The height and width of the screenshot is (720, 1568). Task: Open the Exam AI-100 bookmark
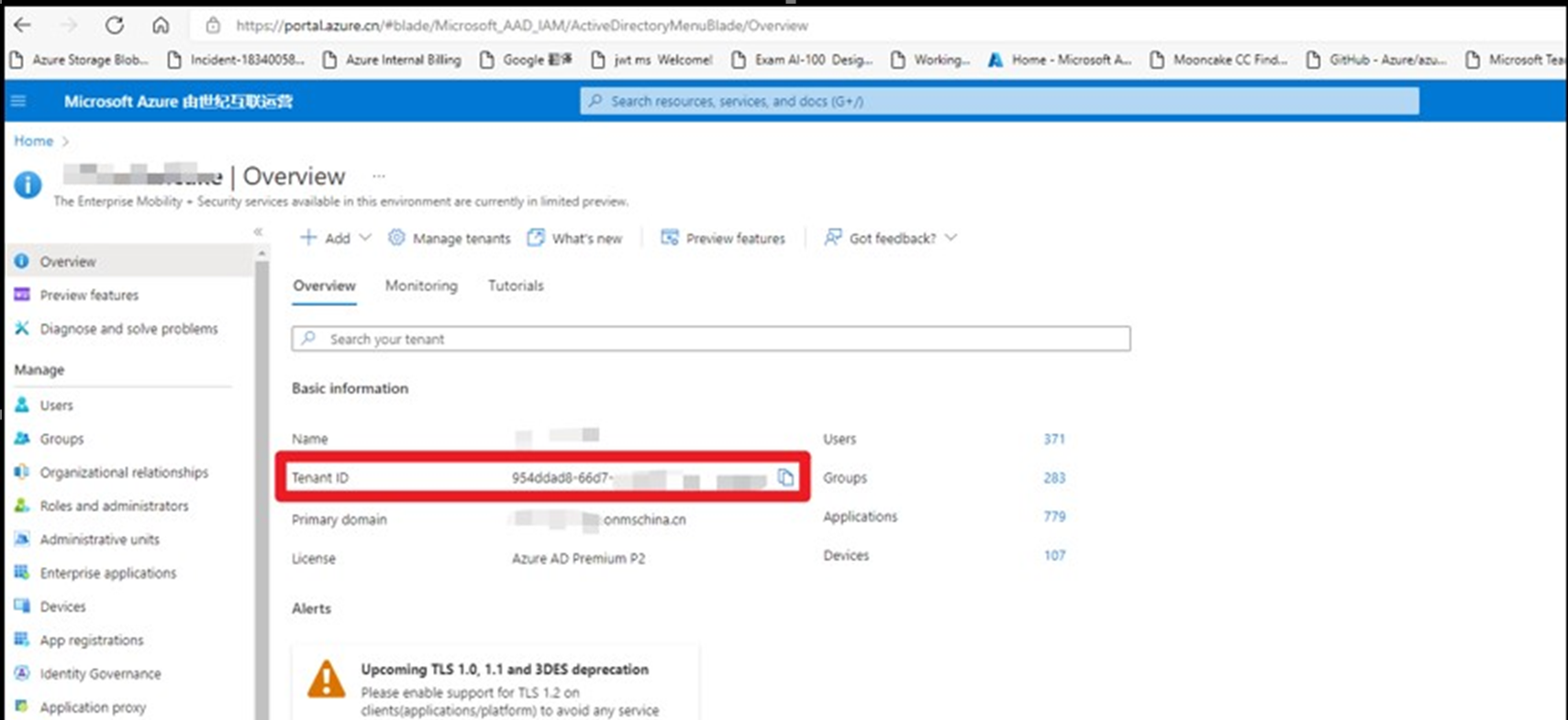pos(802,60)
